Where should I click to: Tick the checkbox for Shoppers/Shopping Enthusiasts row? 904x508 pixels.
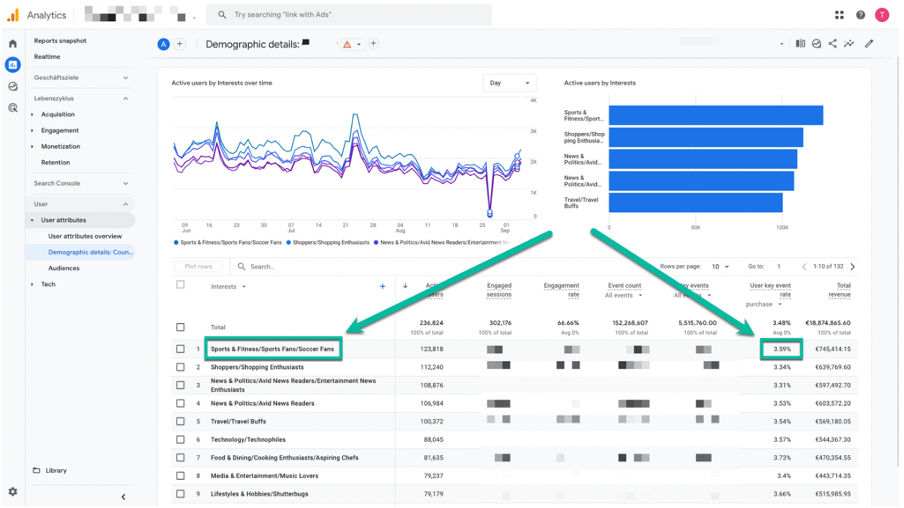point(180,367)
